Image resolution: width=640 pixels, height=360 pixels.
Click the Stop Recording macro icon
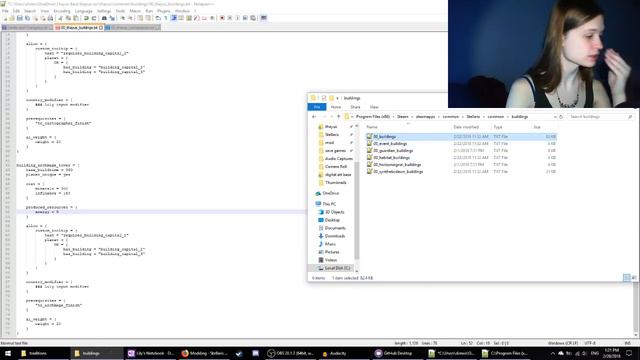230,18
